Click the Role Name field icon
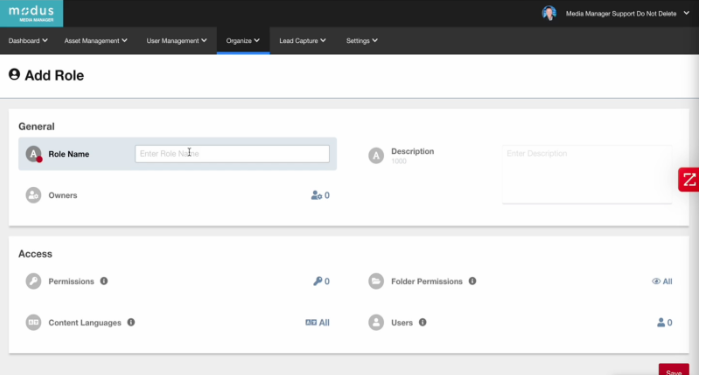The width and height of the screenshot is (703, 377). click(34, 154)
